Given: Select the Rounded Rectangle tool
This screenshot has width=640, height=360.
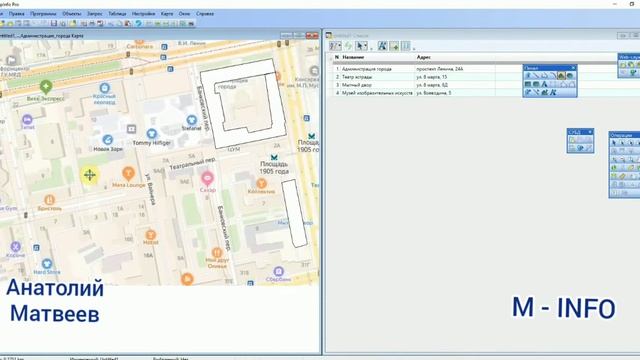Looking at the screenshot, I should click(x=536, y=84).
